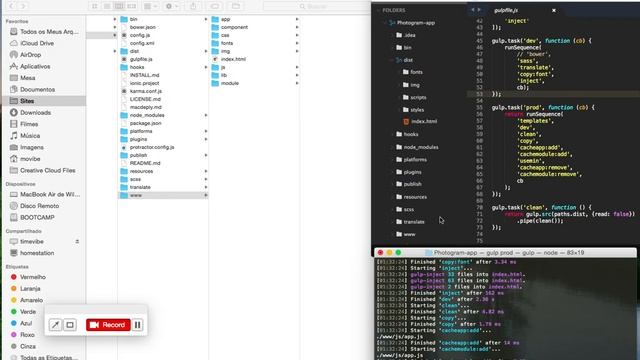Go forward in Finder with the forward arrow
This screenshot has width=640, height=360.
coord(23,6)
